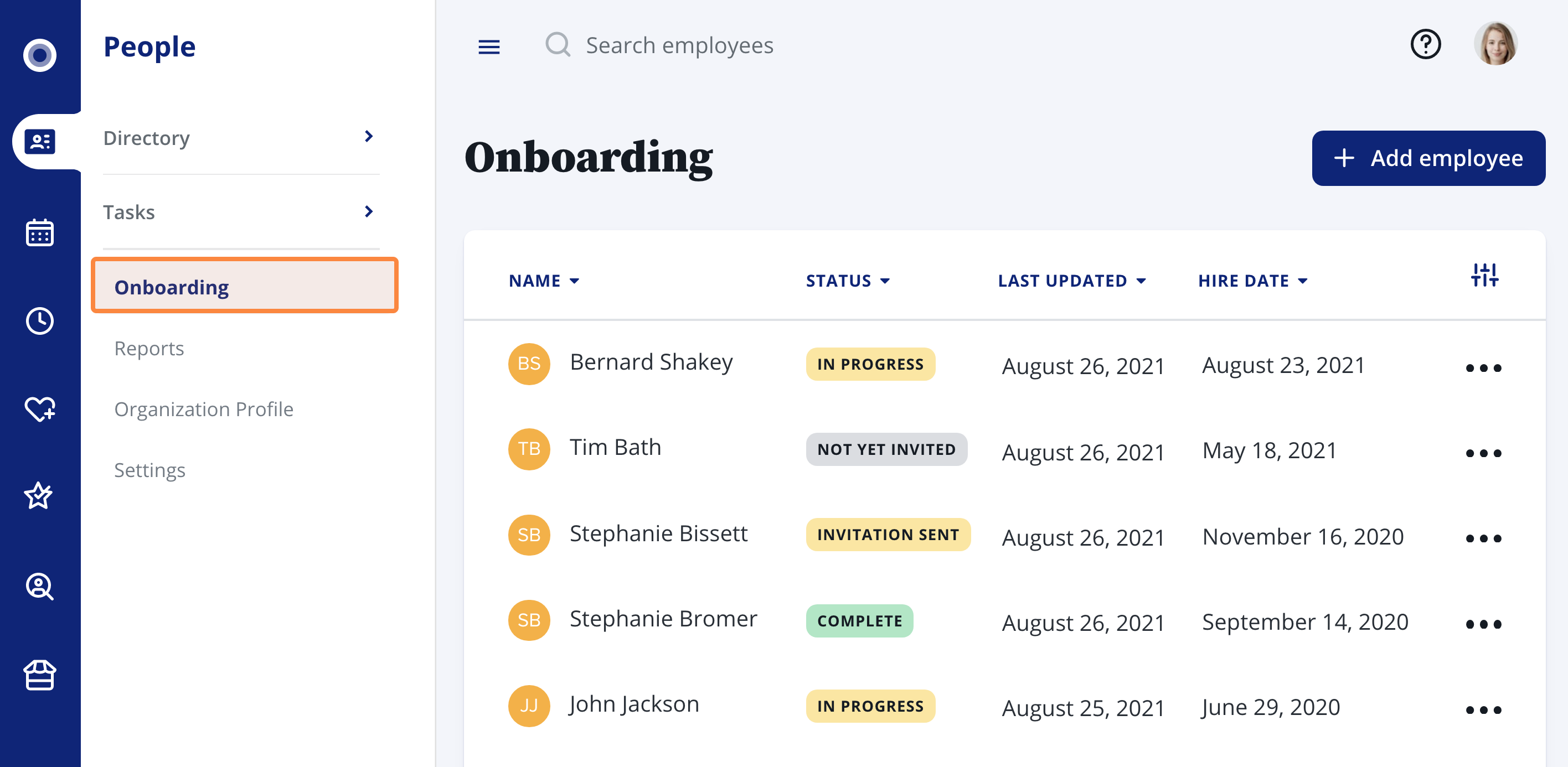Click the Search employees field
The width and height of the screenshot is (1568, 767).
point(679,45)
